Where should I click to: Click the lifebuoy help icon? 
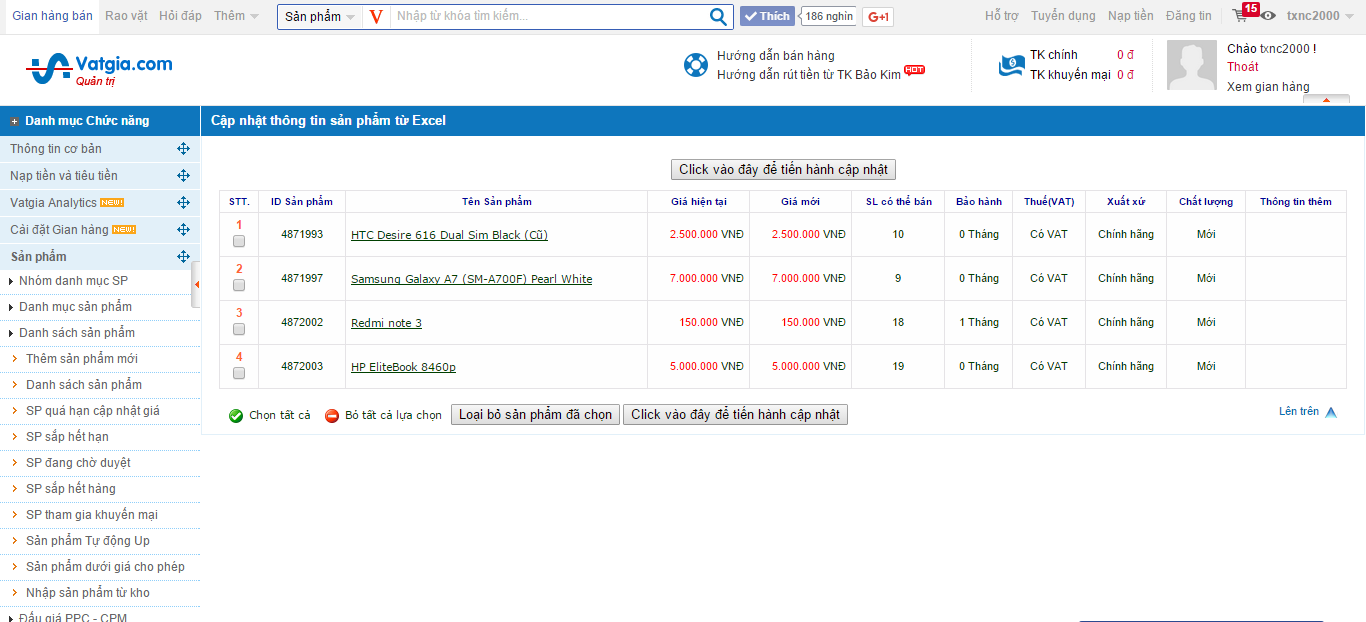tap(696, 65)
